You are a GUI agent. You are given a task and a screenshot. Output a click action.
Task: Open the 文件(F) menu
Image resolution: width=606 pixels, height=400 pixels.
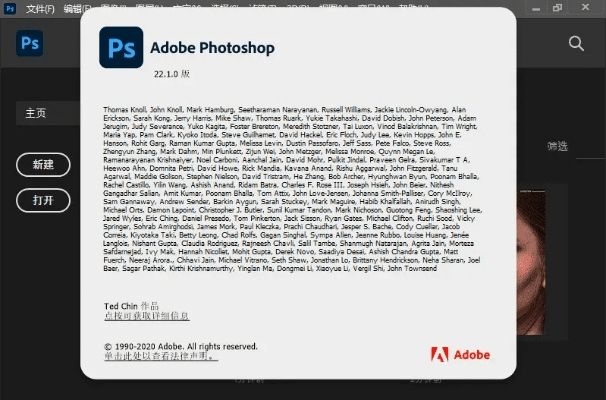[x=40, y=8]
